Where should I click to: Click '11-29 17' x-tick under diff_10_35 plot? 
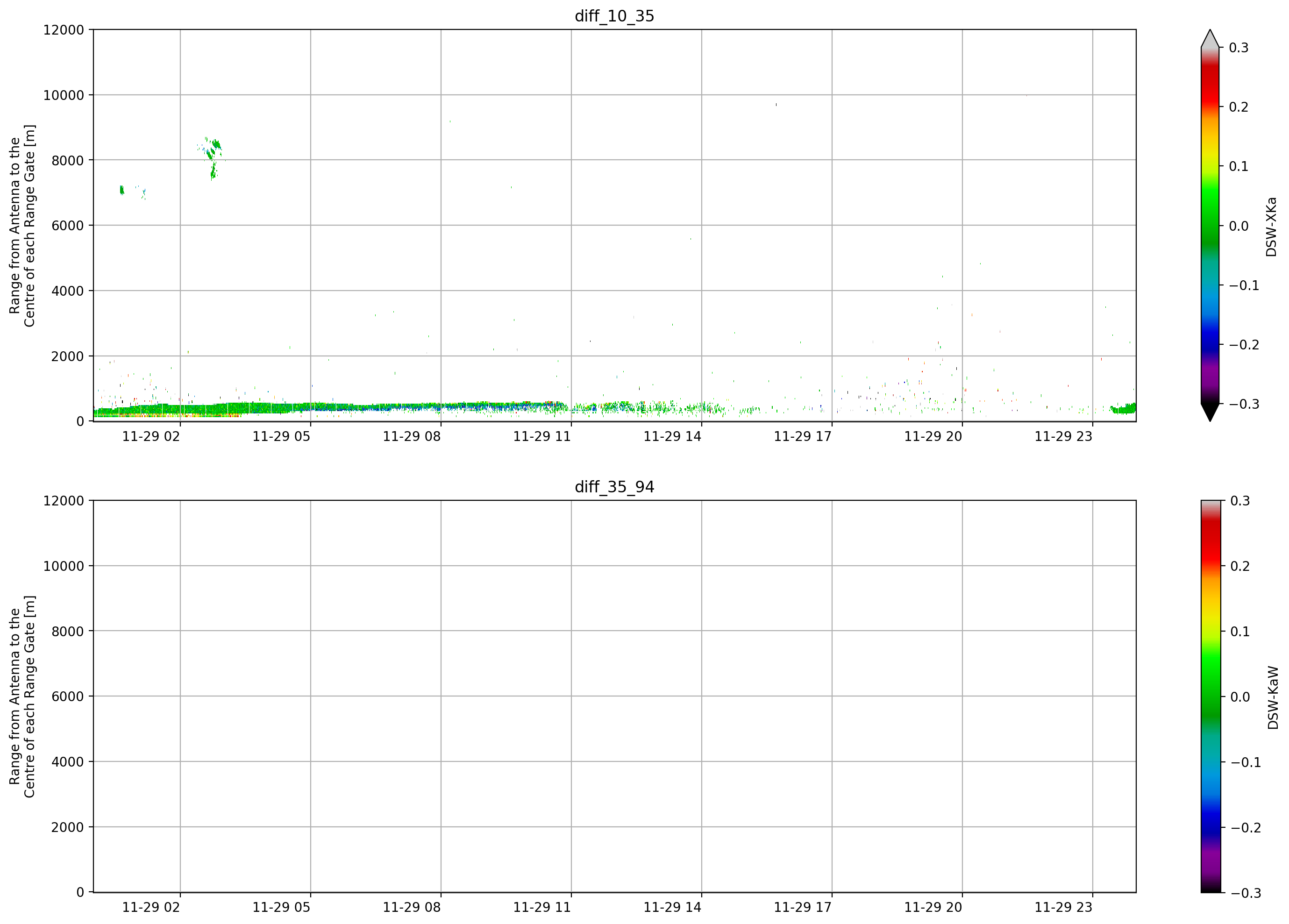pos(803,436)
